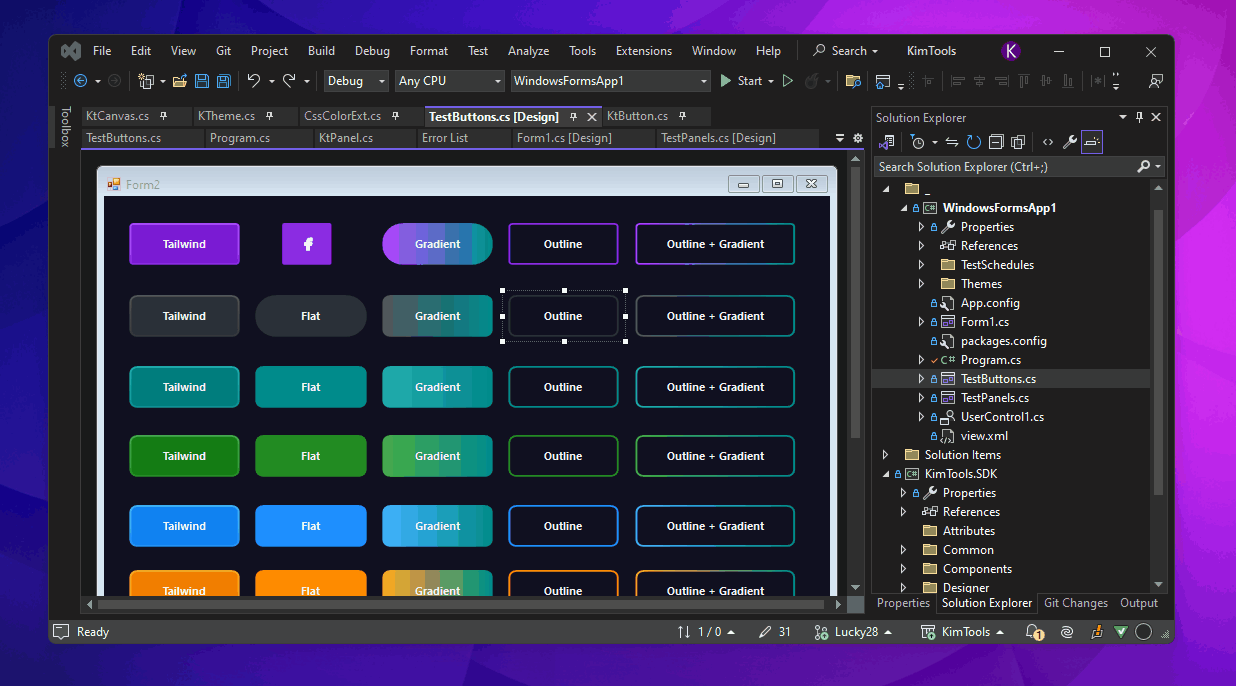Open the Debug configuration dropdown
The image size is (1236, 686).
click(356, 81)
